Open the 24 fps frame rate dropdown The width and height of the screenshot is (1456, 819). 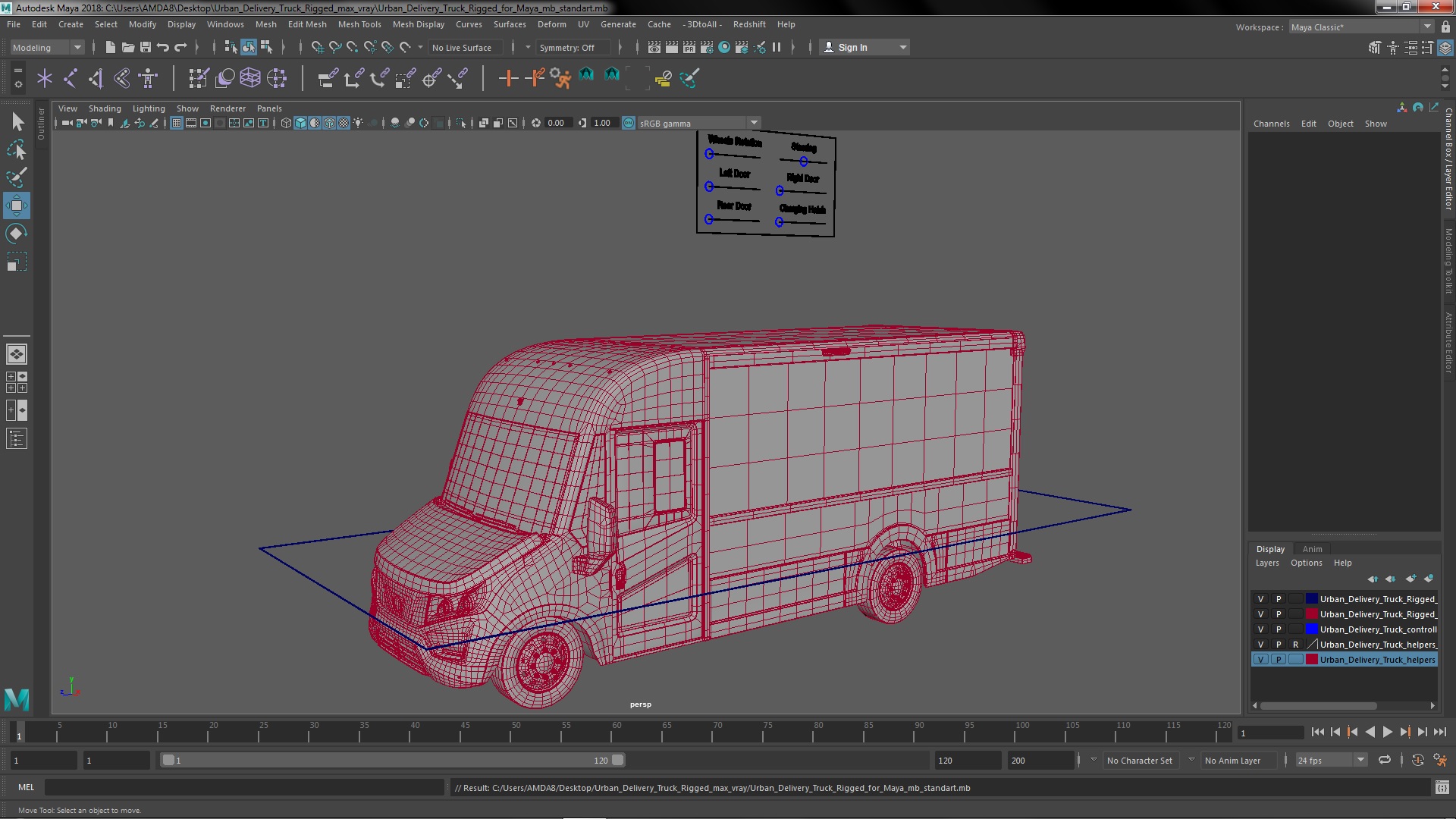click(1330, 760)
